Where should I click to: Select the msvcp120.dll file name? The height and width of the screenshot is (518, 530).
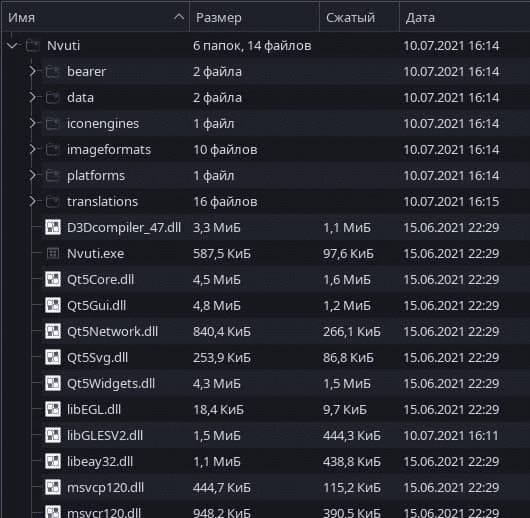tap(105, 488)
